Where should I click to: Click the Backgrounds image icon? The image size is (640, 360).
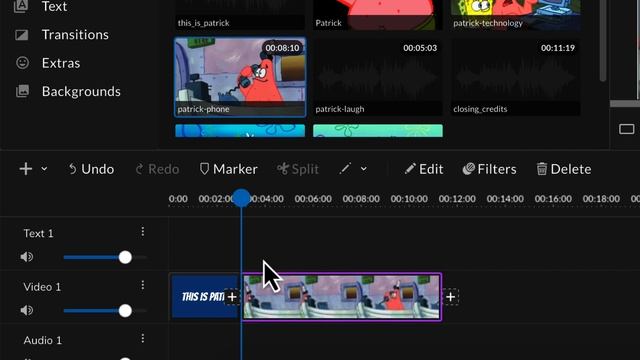point(22,91)
